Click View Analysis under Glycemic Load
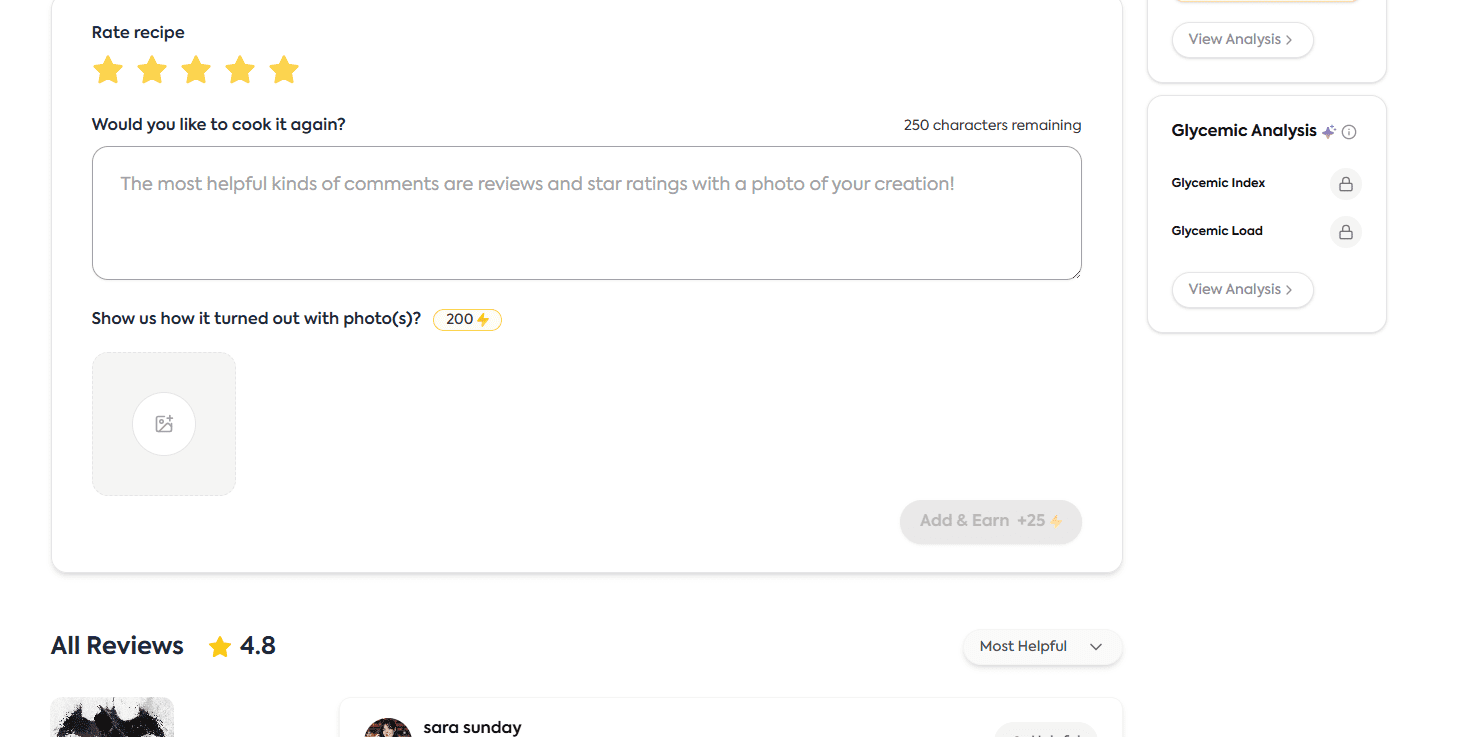 click(x=1242, y=290)
